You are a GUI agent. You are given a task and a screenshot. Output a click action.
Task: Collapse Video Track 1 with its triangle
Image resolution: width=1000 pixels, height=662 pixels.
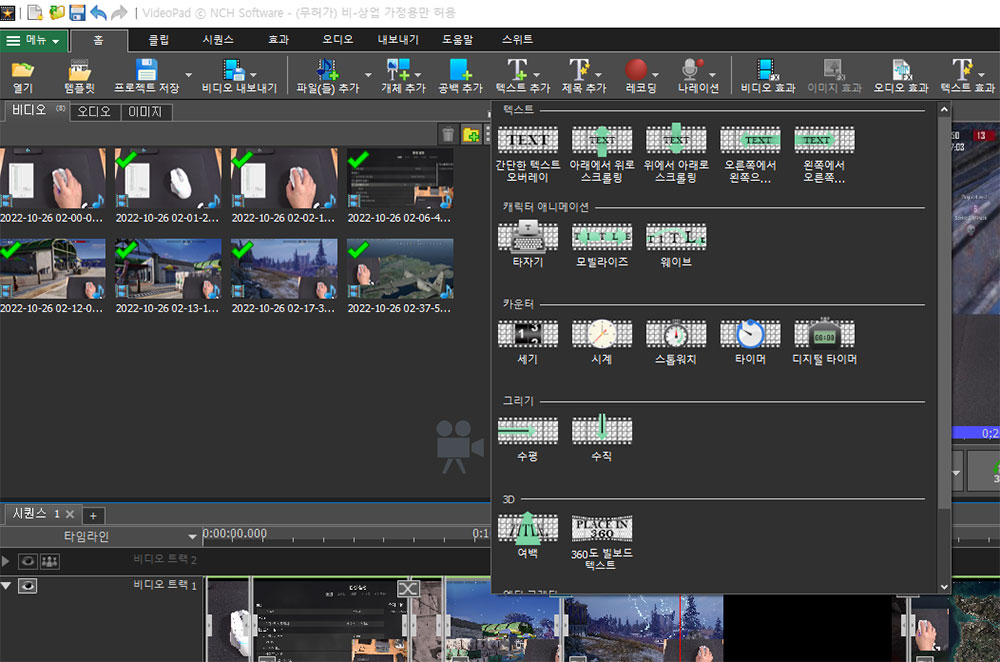pos(6,585)
